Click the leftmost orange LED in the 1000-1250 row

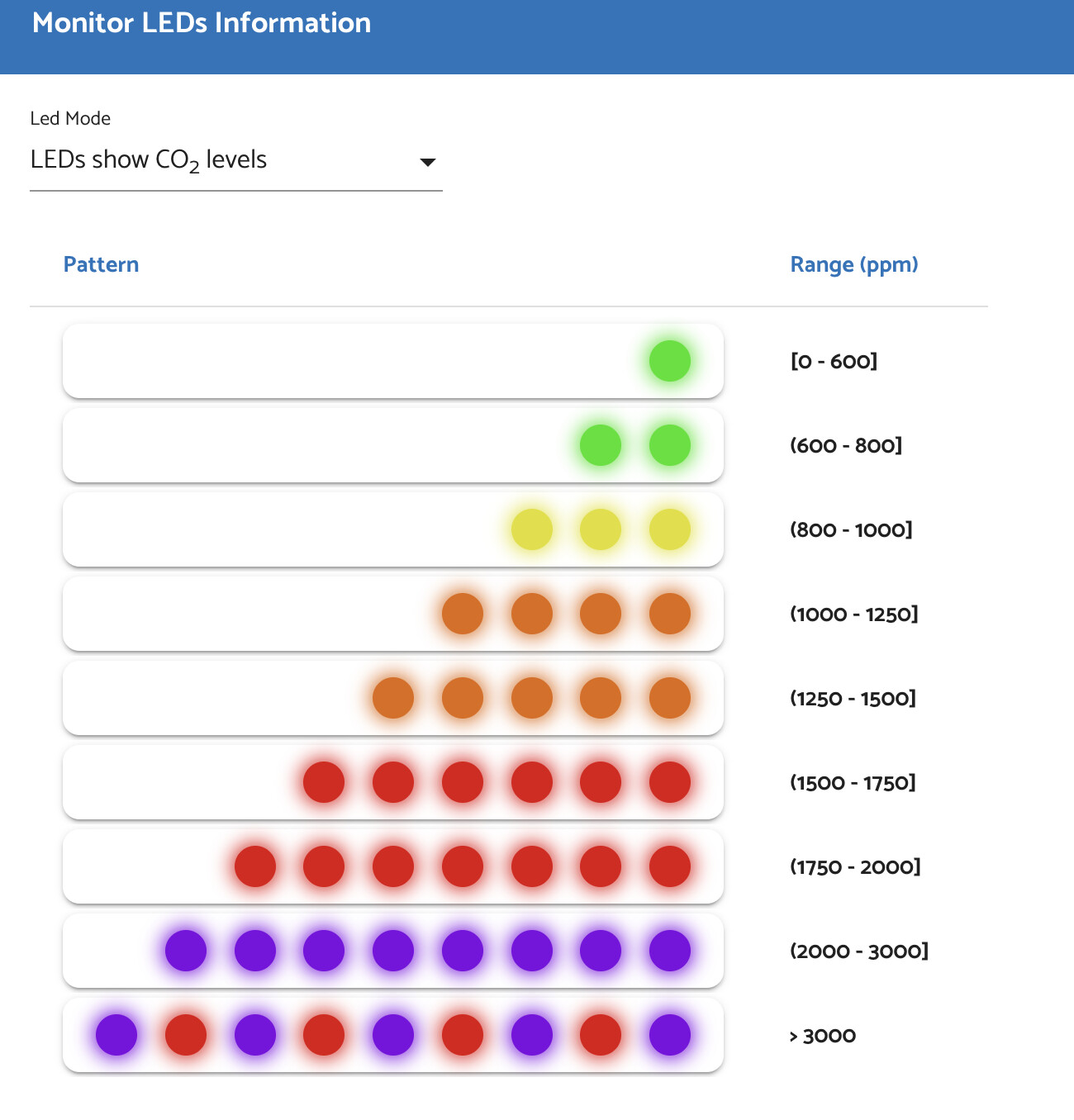point(462,614)
